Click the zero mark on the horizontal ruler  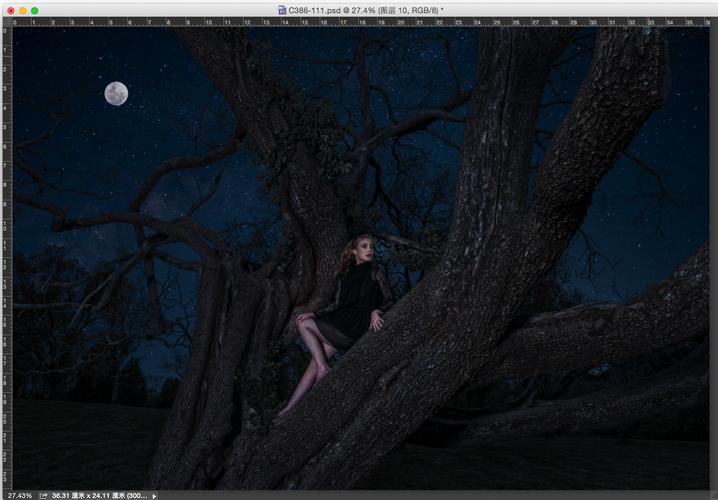click(13, 23)
